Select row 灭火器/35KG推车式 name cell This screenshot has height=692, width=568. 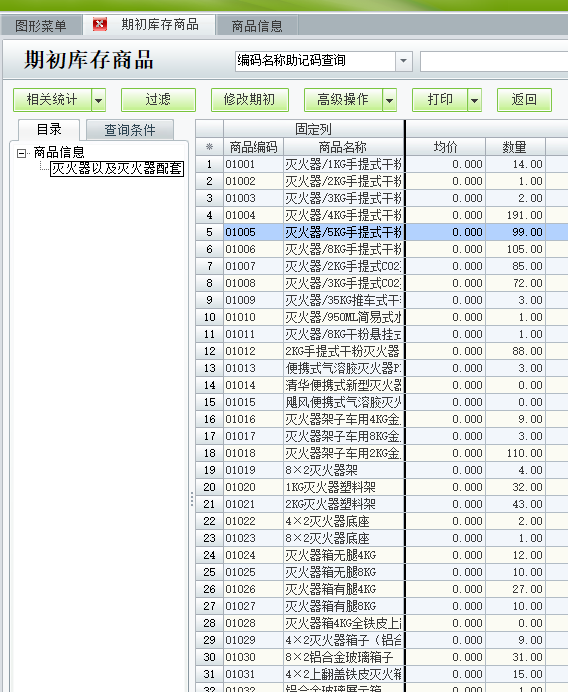343,300
